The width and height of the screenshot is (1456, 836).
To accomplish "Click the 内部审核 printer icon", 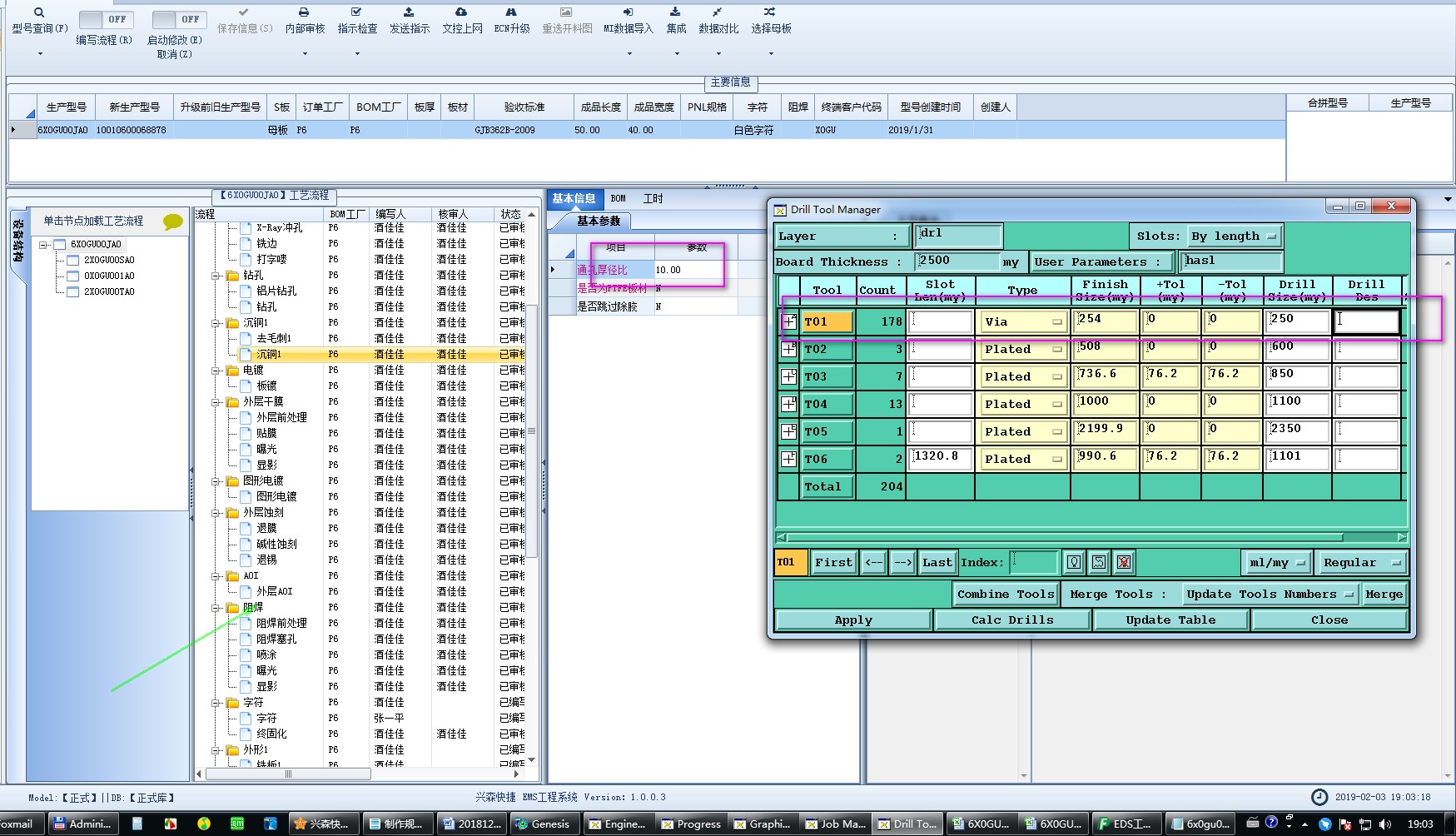I will (x=305, y=12).
